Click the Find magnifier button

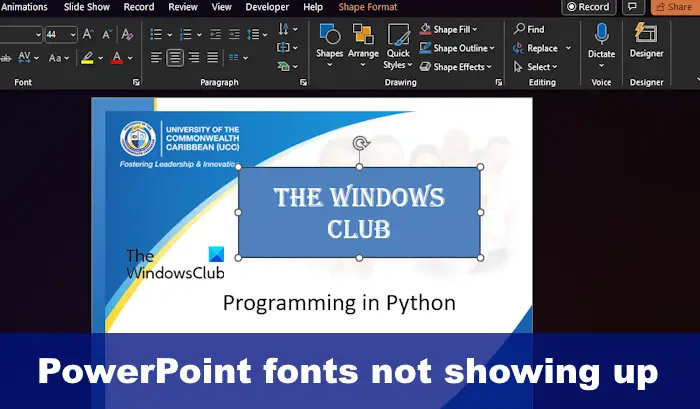tap(529, 29)
